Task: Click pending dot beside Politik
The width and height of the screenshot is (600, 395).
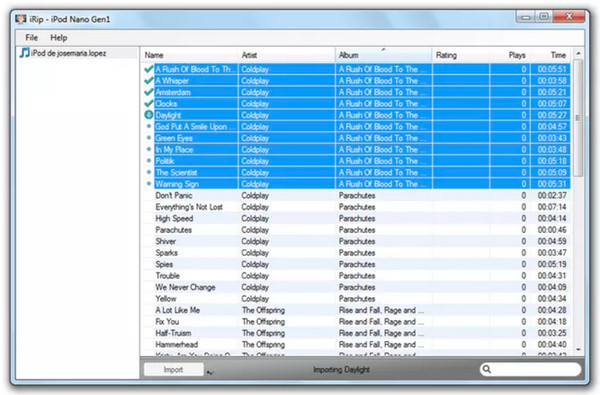Action: coord(149,160)
